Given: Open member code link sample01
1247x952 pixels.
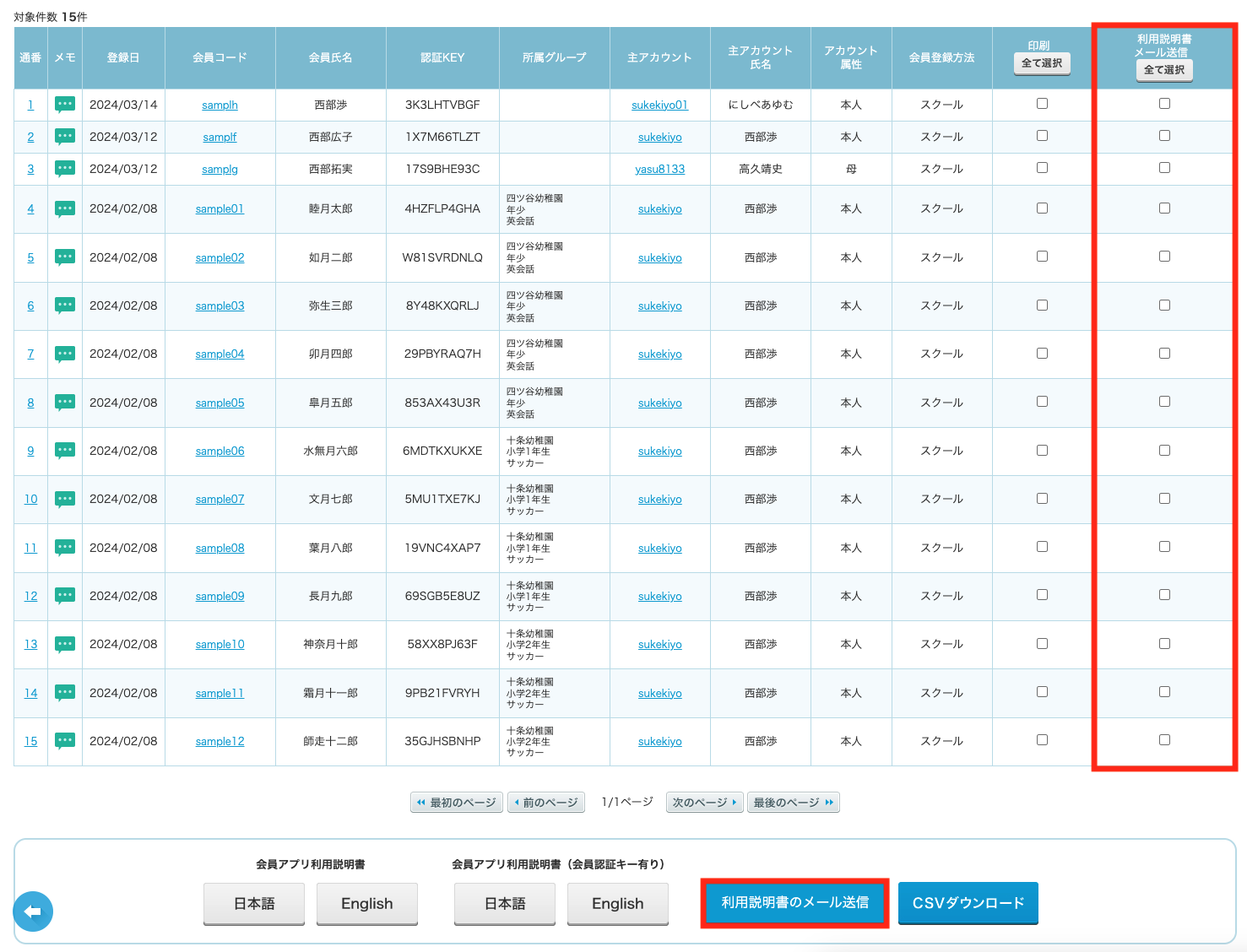Looking at the screenshot, I should [220, 208].
